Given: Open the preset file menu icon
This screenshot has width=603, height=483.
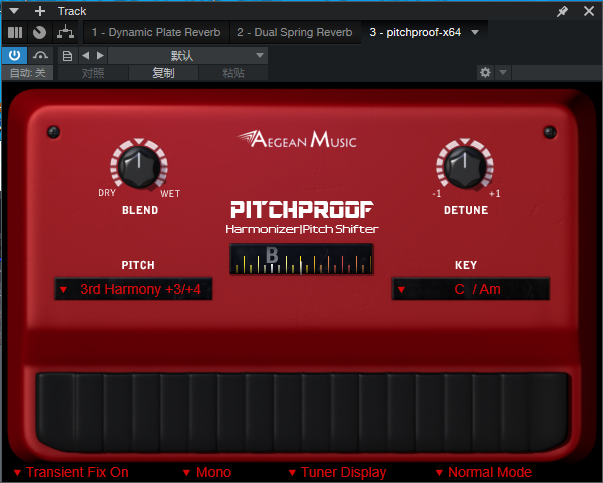Looking at the screenshot, I should pos(67,56).
